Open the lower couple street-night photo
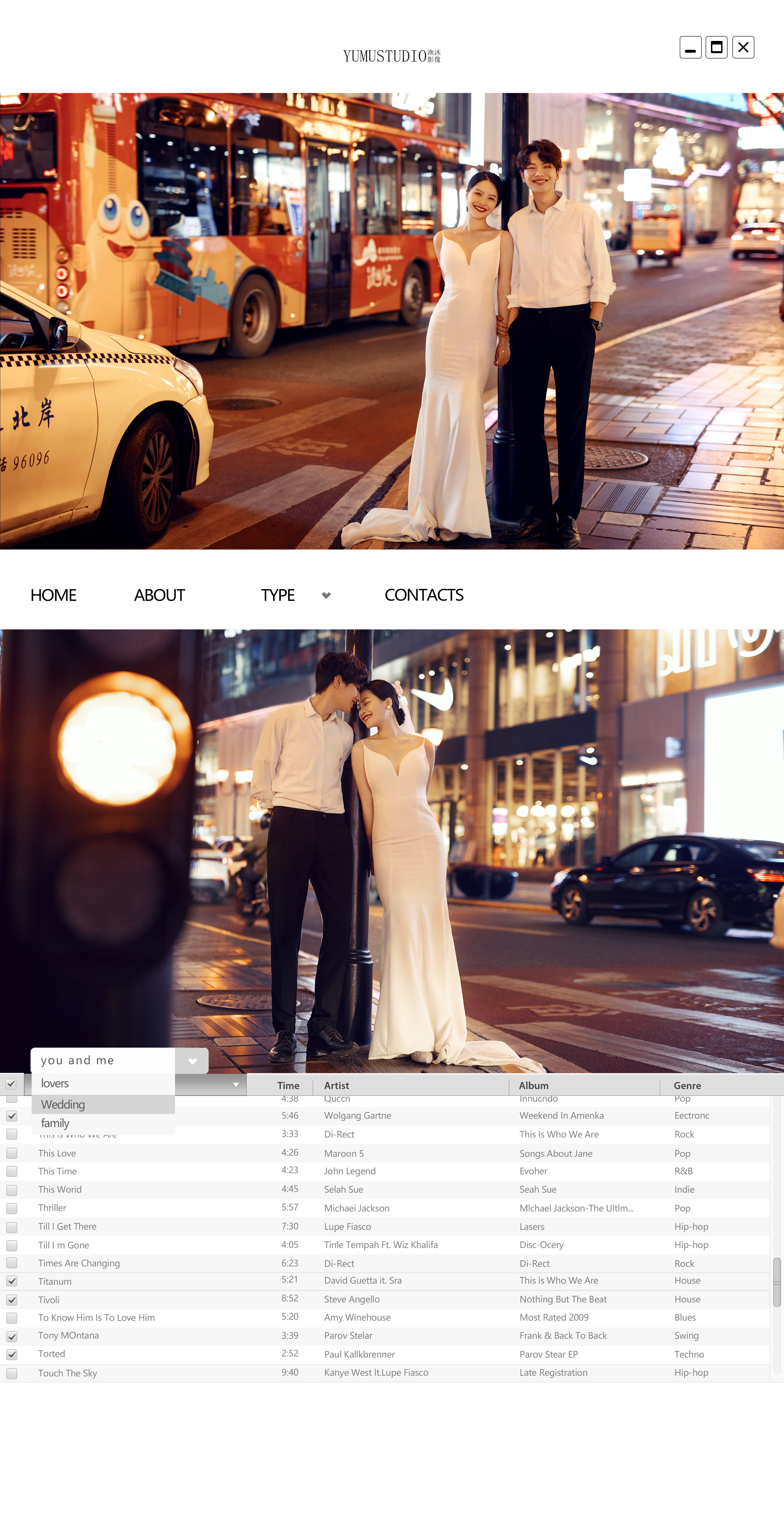The width and height of the screenshot is (784, 1515). tap(392, 851)
